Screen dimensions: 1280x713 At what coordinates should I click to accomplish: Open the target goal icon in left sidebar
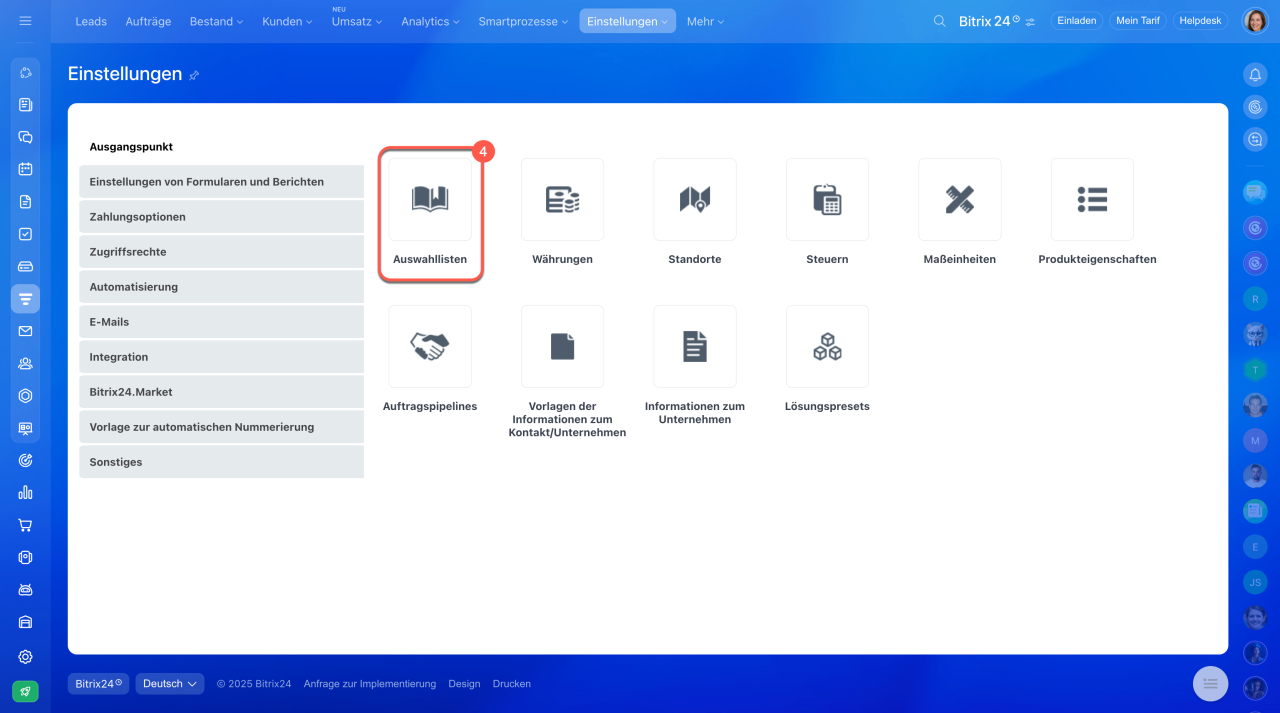[x=26, y=460]
